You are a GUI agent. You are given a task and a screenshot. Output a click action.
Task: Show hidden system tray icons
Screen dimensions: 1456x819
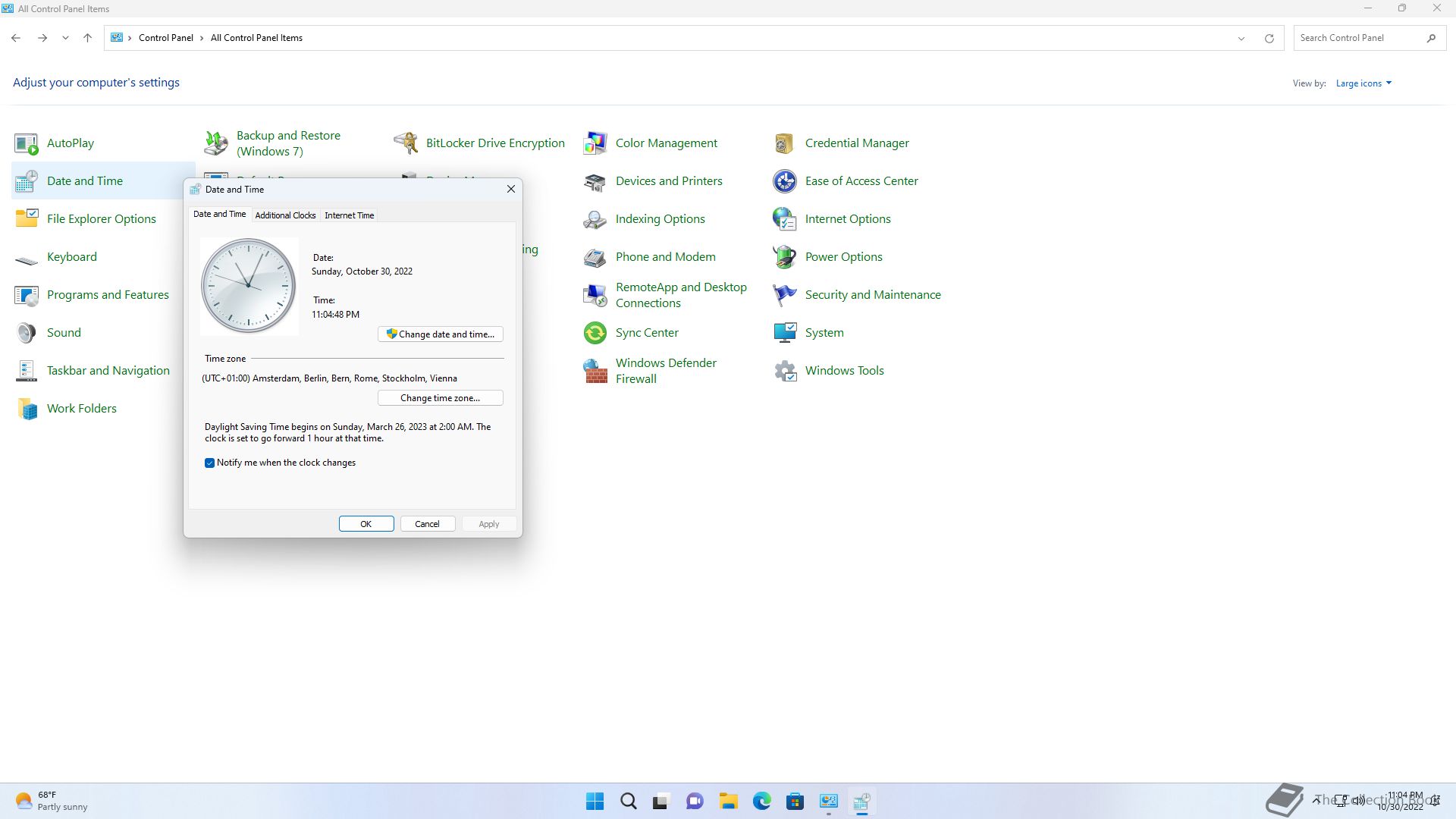click(1316, 800)
